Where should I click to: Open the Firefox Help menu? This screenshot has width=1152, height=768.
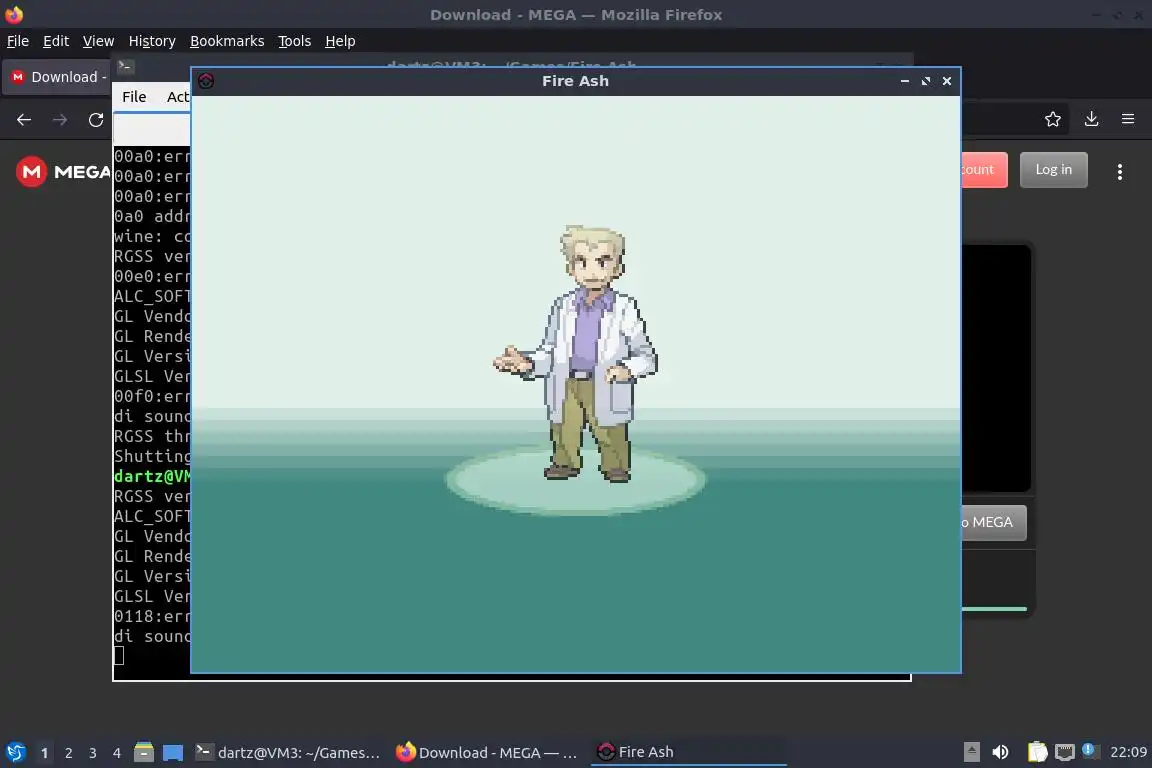pyautogui.click(x=340, y=41)
